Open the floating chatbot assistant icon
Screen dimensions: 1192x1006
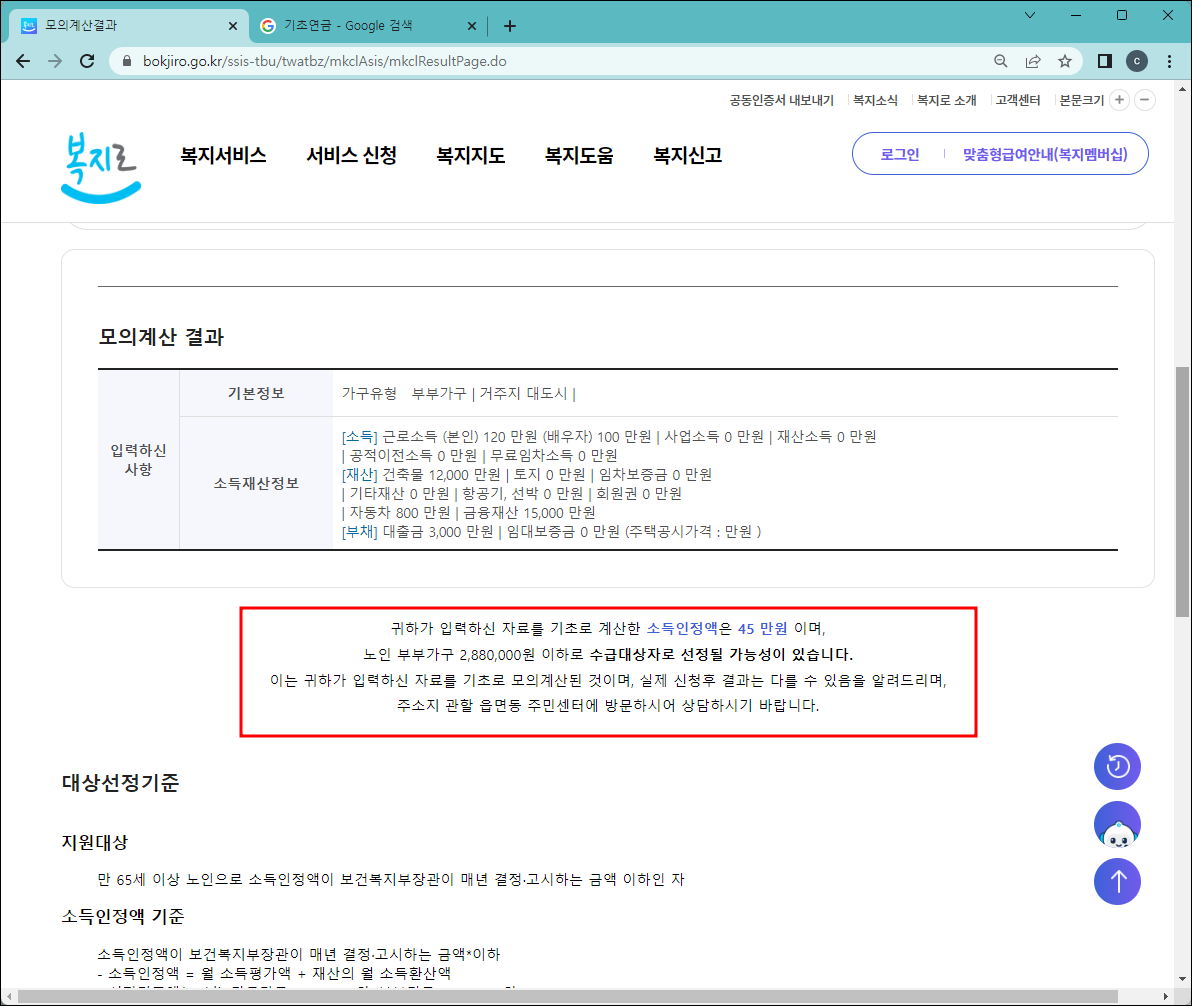pyautogui.click(x=1117, y=823)
